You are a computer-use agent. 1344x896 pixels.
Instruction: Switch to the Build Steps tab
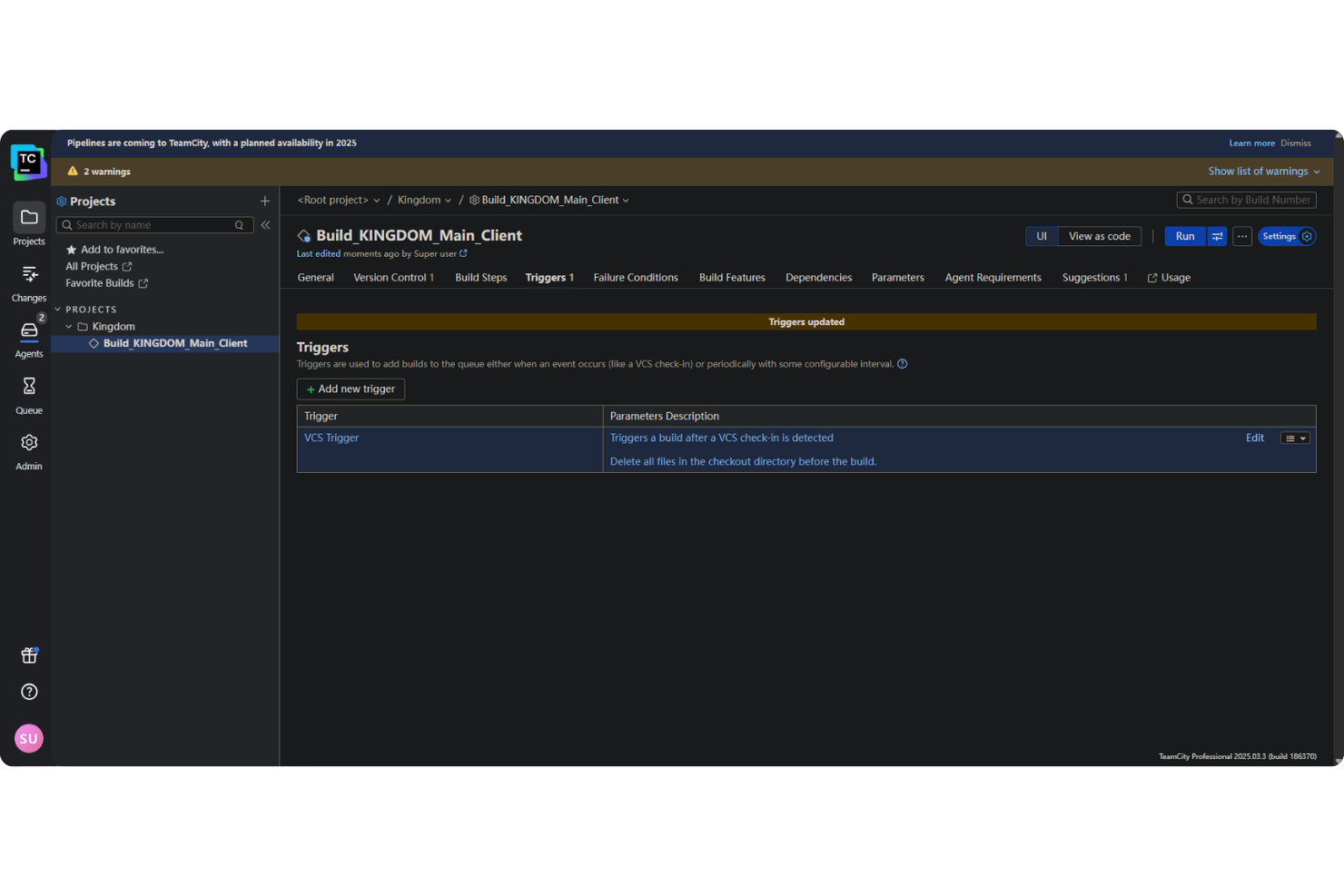pos(480,277)
